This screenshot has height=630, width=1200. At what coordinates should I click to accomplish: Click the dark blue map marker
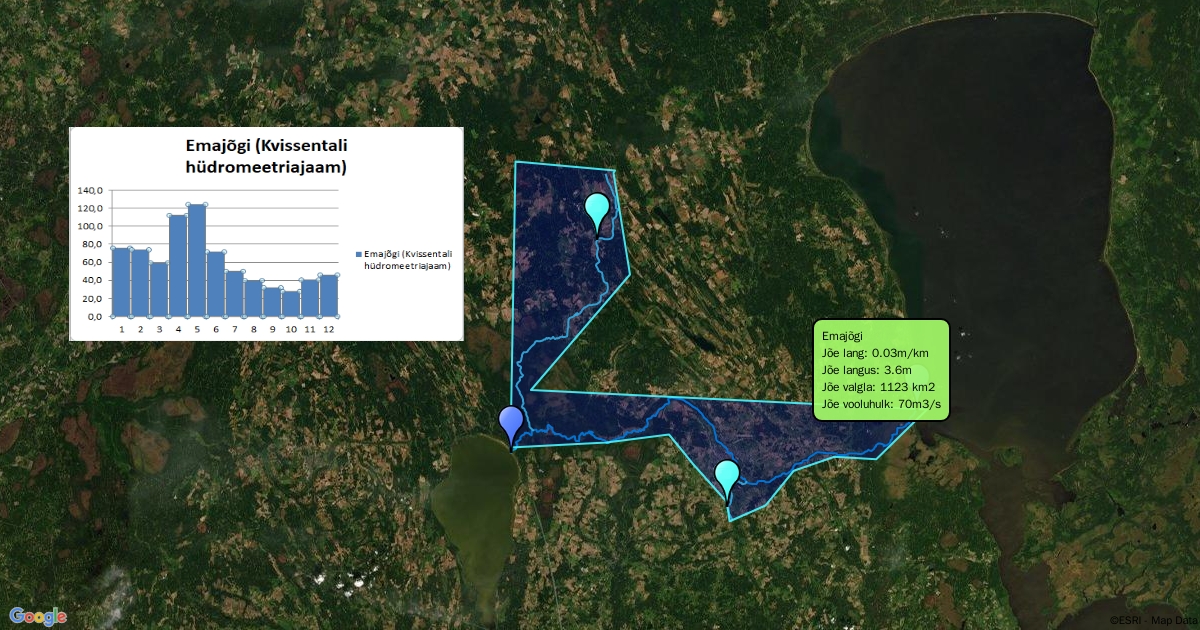tap(511, 423)
